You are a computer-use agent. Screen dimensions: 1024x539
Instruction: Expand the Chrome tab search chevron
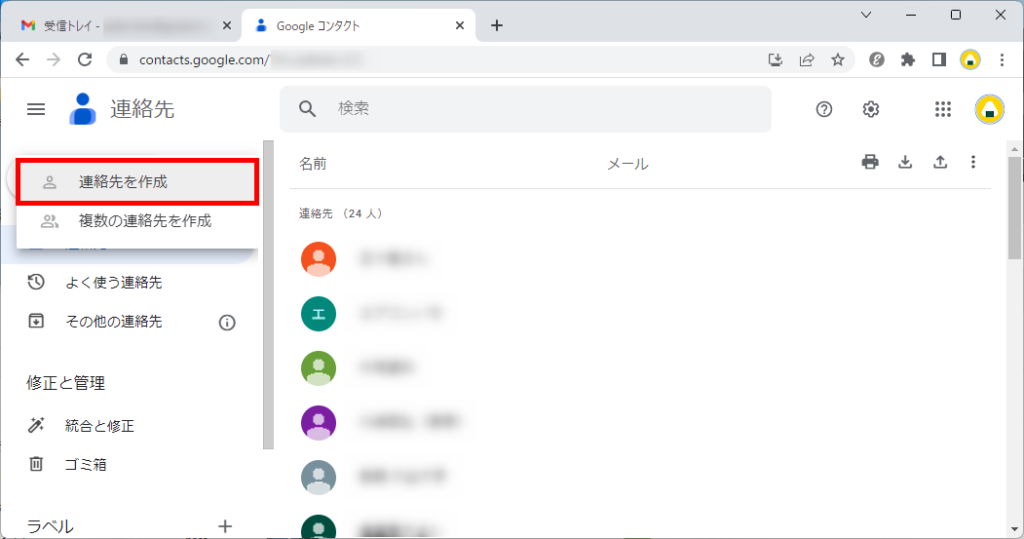866,14
